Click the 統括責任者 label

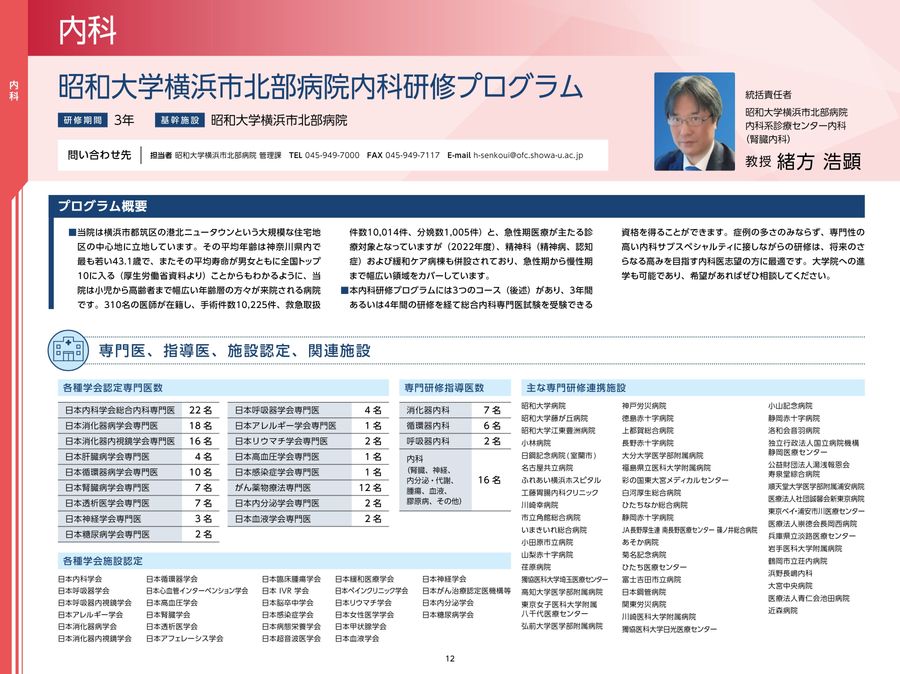[x=768, y=94]
